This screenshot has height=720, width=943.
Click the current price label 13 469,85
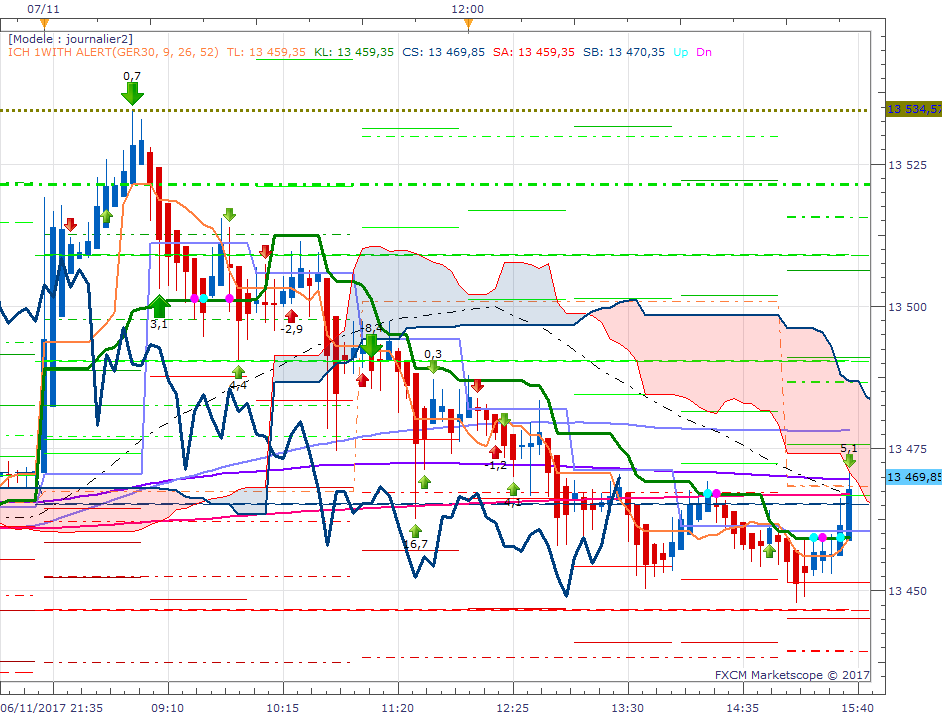(x=914, y=477)
